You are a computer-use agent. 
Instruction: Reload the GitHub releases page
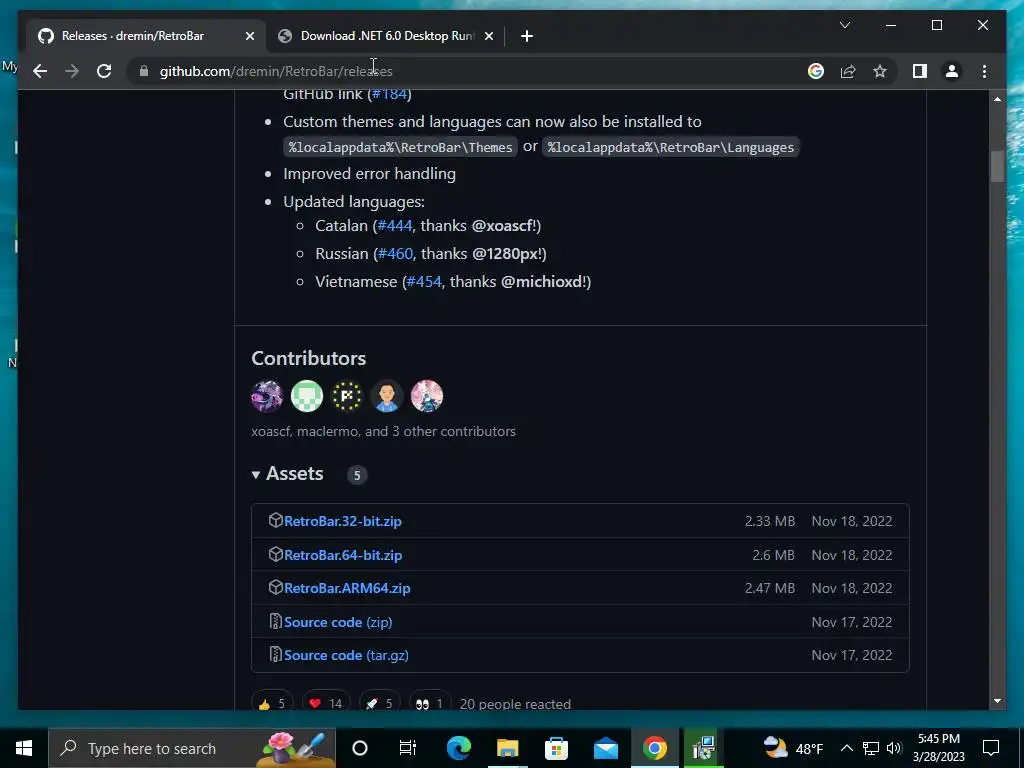click(x=104, y=71)
